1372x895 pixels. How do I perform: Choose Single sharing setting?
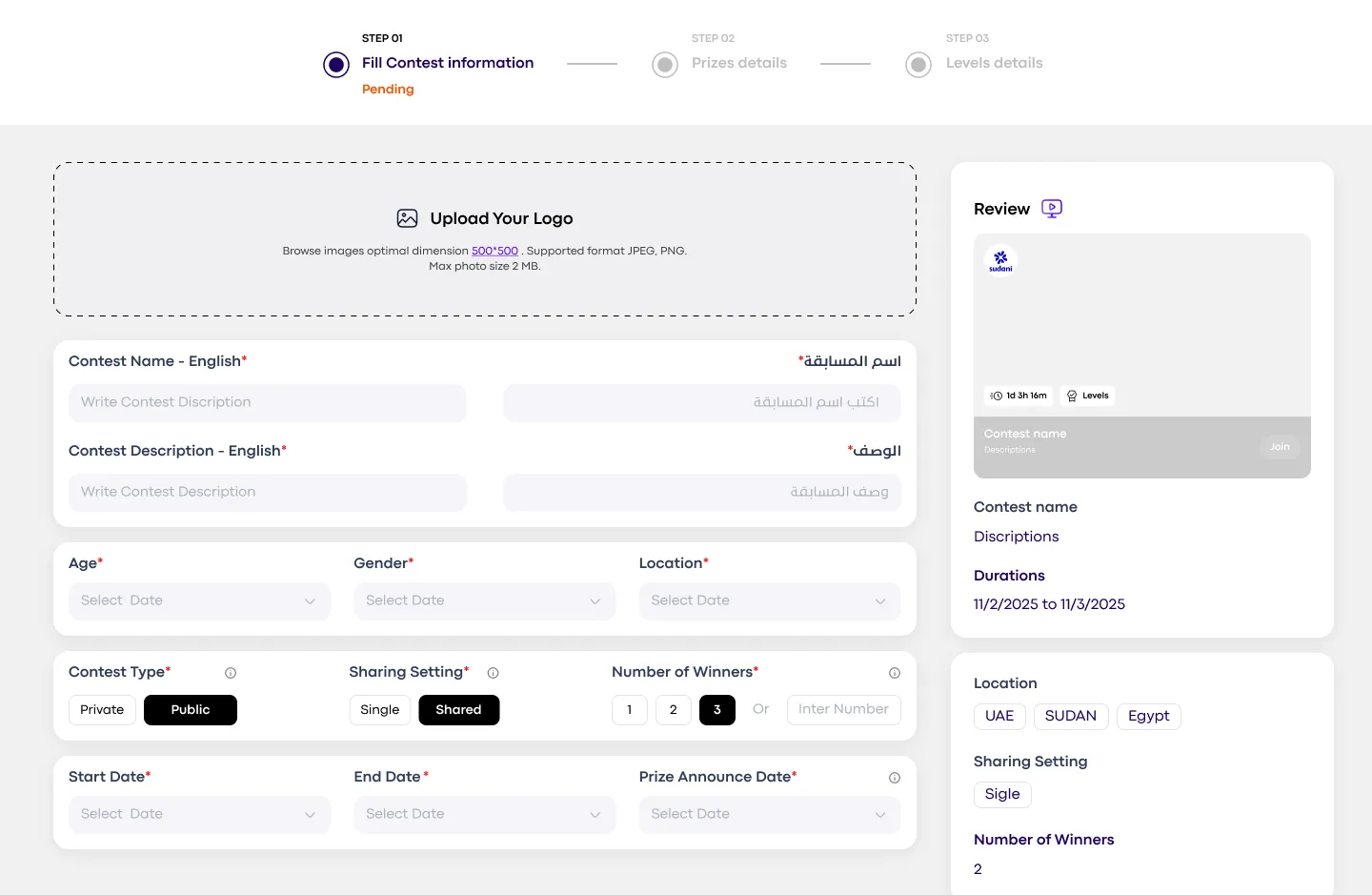point(380,710)
